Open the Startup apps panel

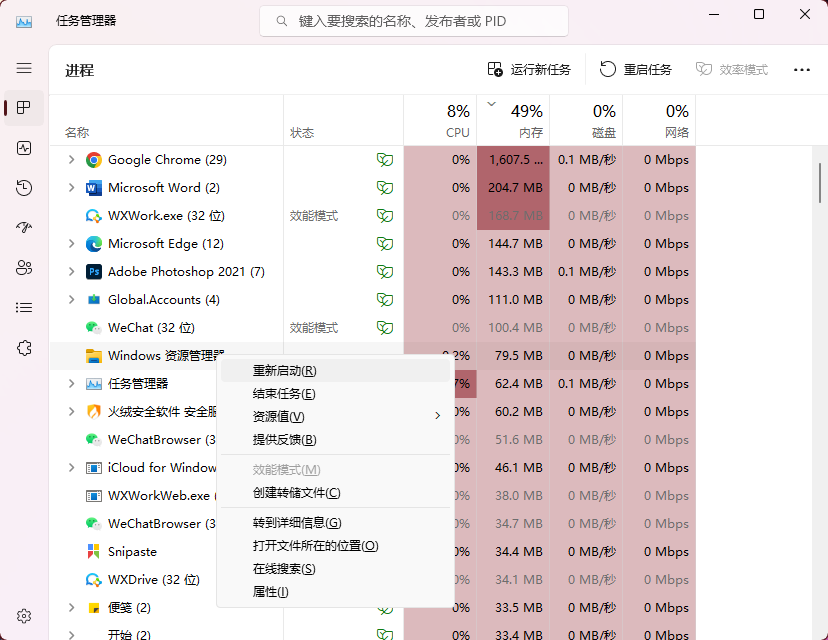click(24, 227)
